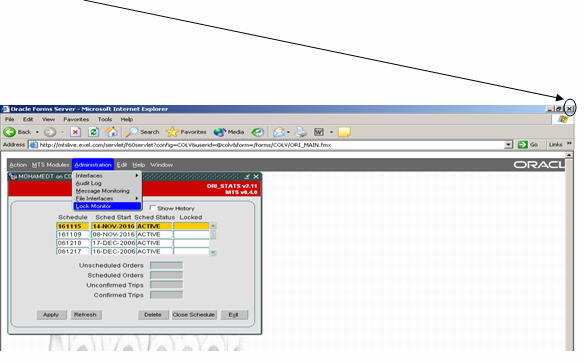Screen dimensions: 585x363
Task: Click the Close Schedule button
Action: (194, 315)
